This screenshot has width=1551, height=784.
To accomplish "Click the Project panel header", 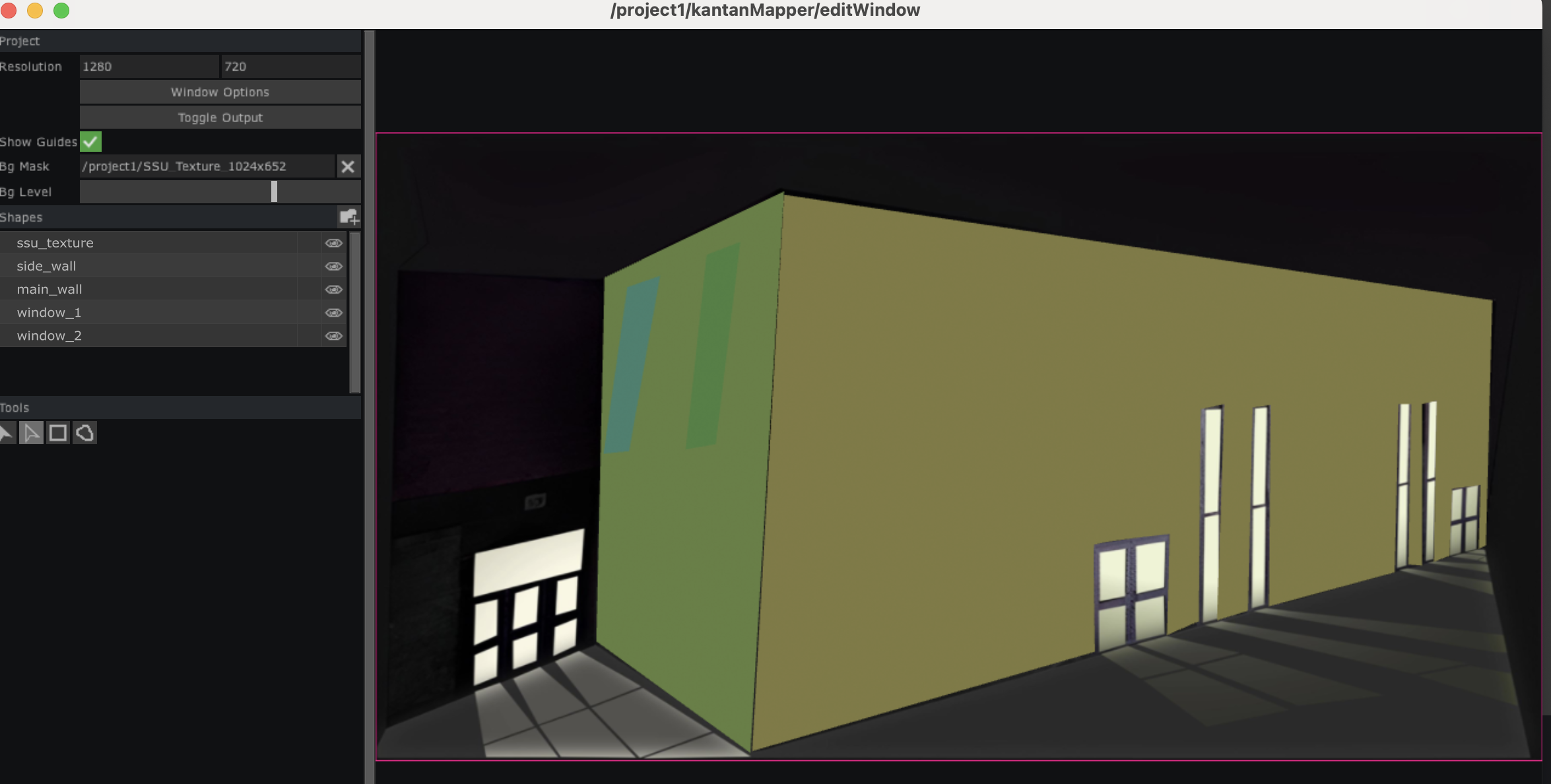I will [x=21, y=40].
